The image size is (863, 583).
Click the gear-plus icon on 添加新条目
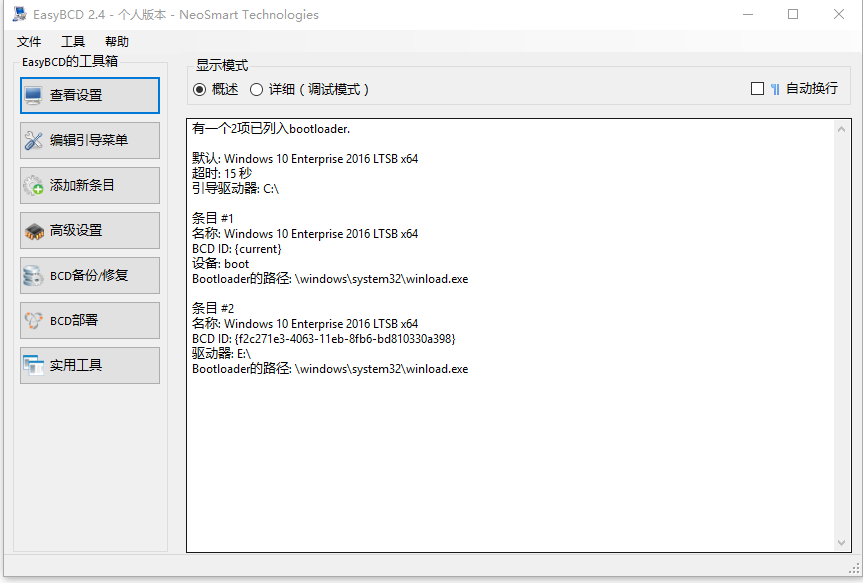[33, 186]
